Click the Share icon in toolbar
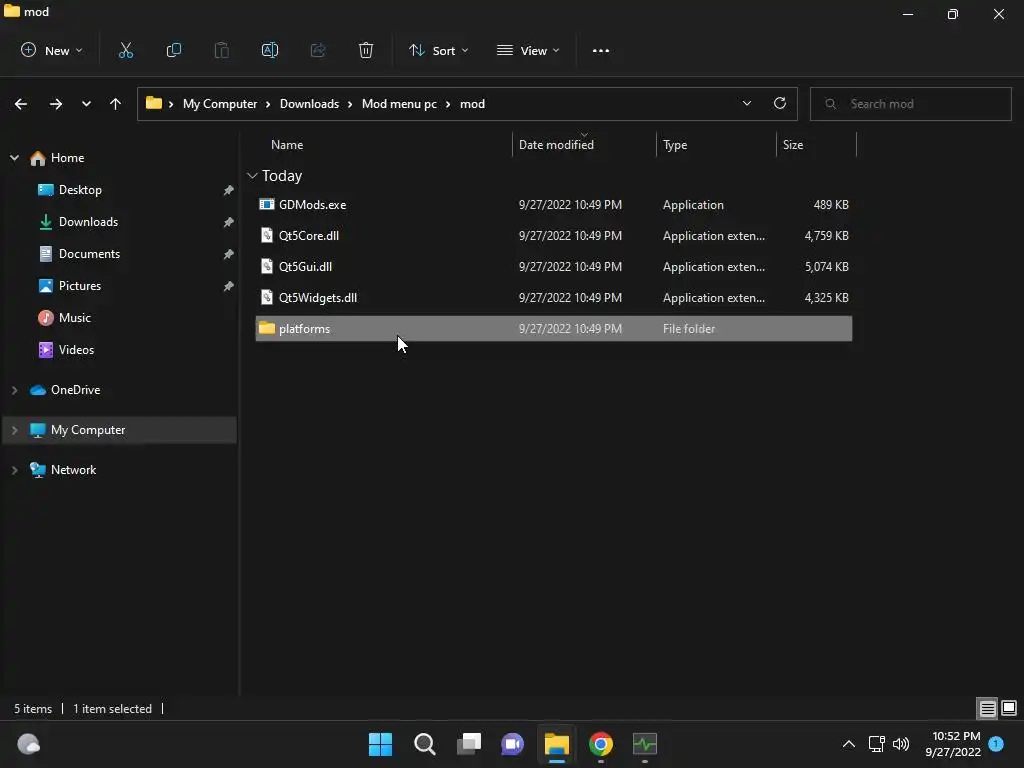The image size is (1024, 768). pos(318,50)
